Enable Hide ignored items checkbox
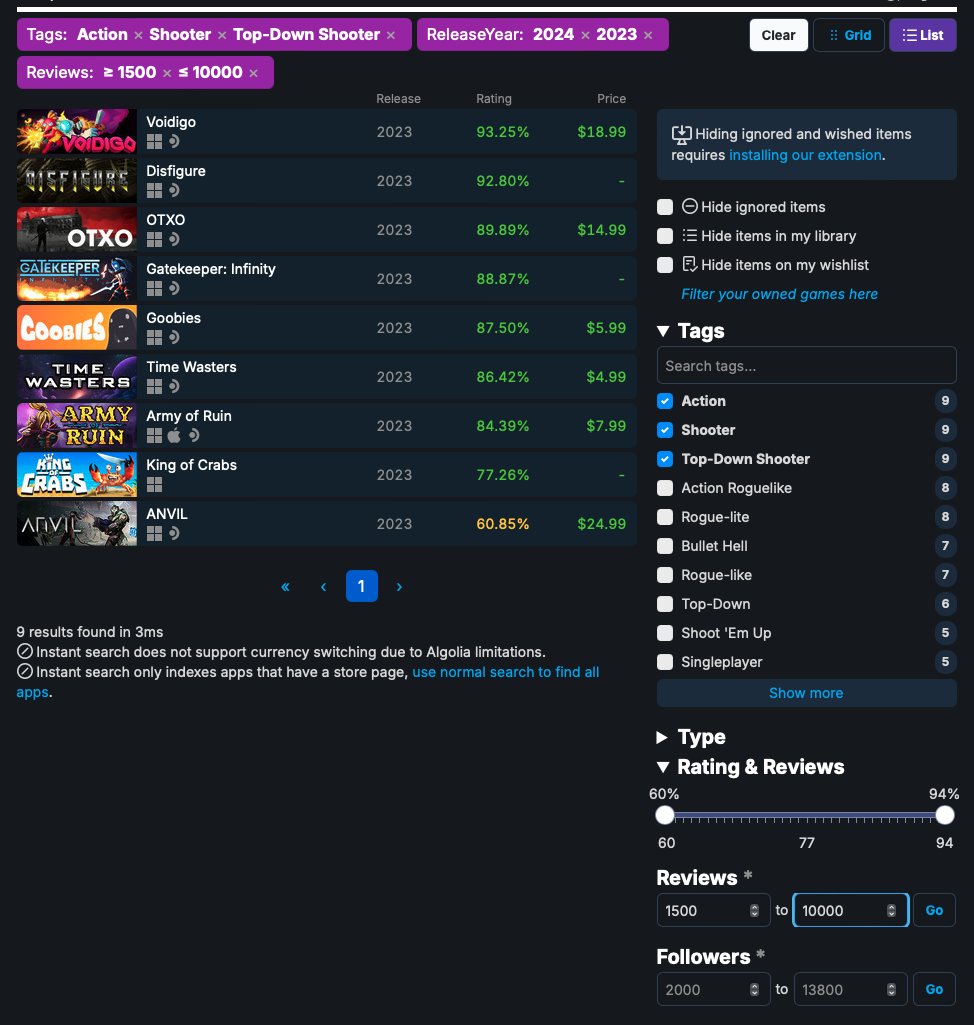The image size is (974, 1025). [665, 207]
